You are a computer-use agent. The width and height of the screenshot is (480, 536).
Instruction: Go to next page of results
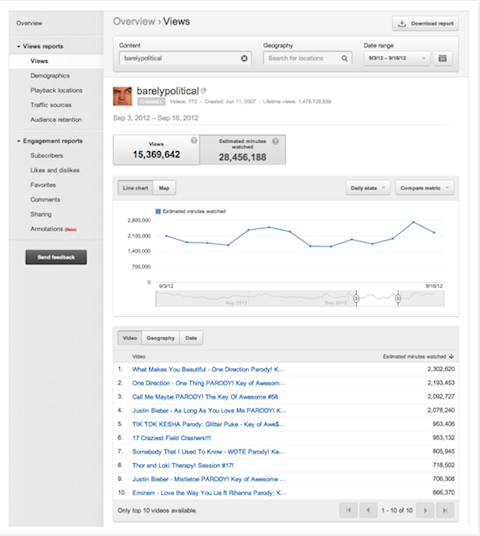pyautogui.click(x=425, y=510)
